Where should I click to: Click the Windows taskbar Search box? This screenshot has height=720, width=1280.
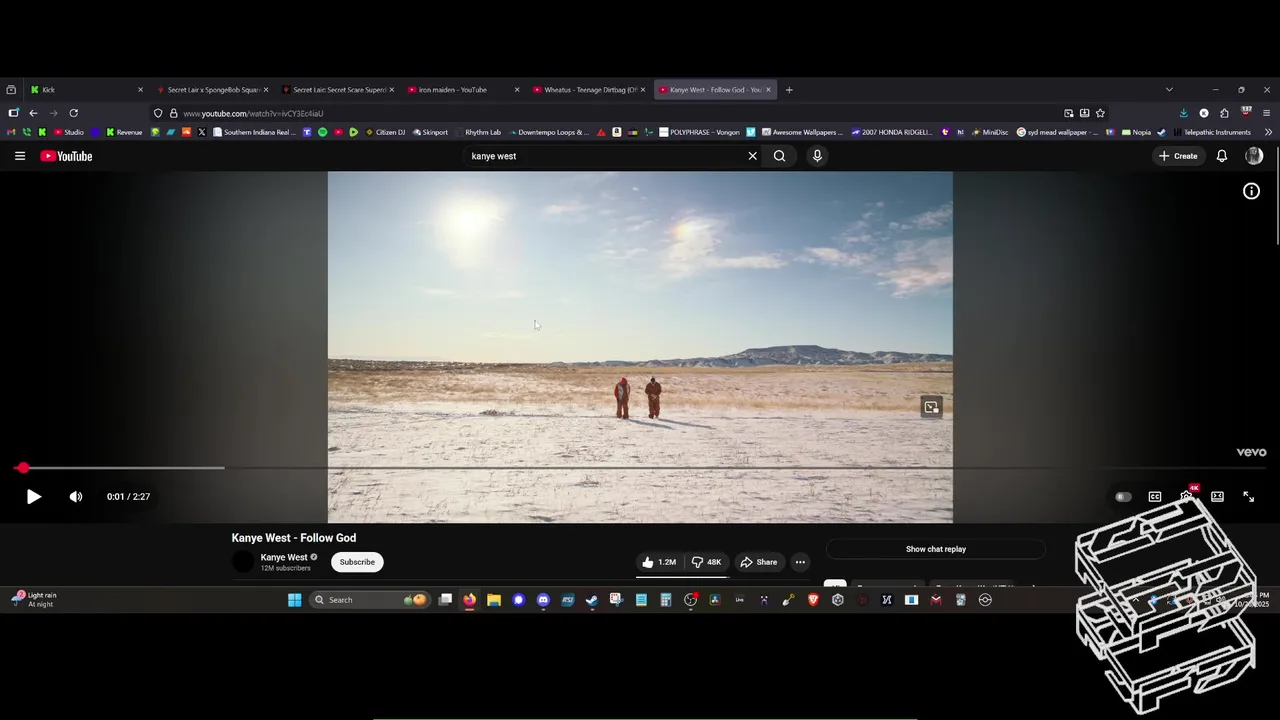[370, 600]
